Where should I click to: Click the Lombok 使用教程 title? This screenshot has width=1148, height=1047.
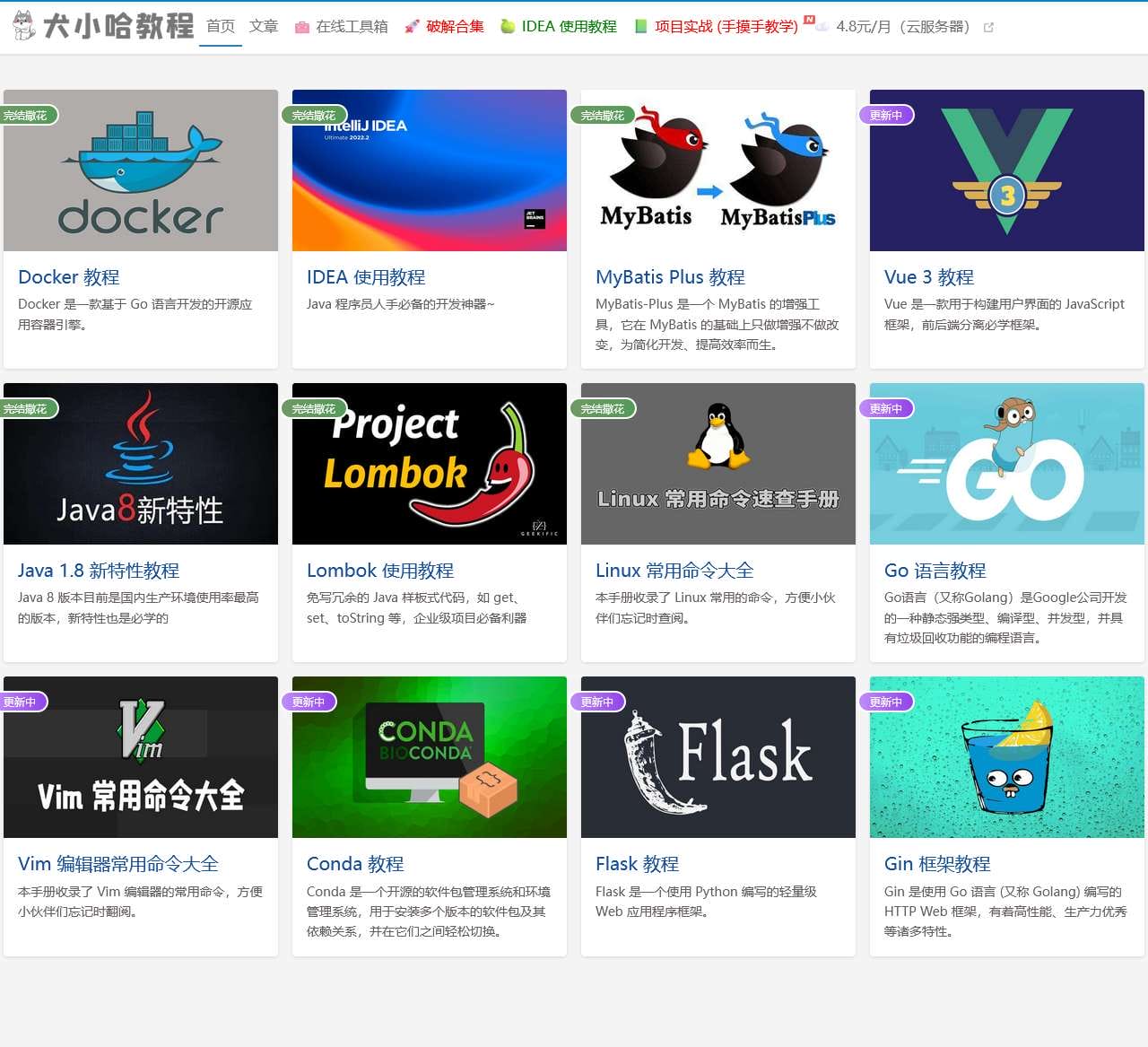tap(380, 571)
